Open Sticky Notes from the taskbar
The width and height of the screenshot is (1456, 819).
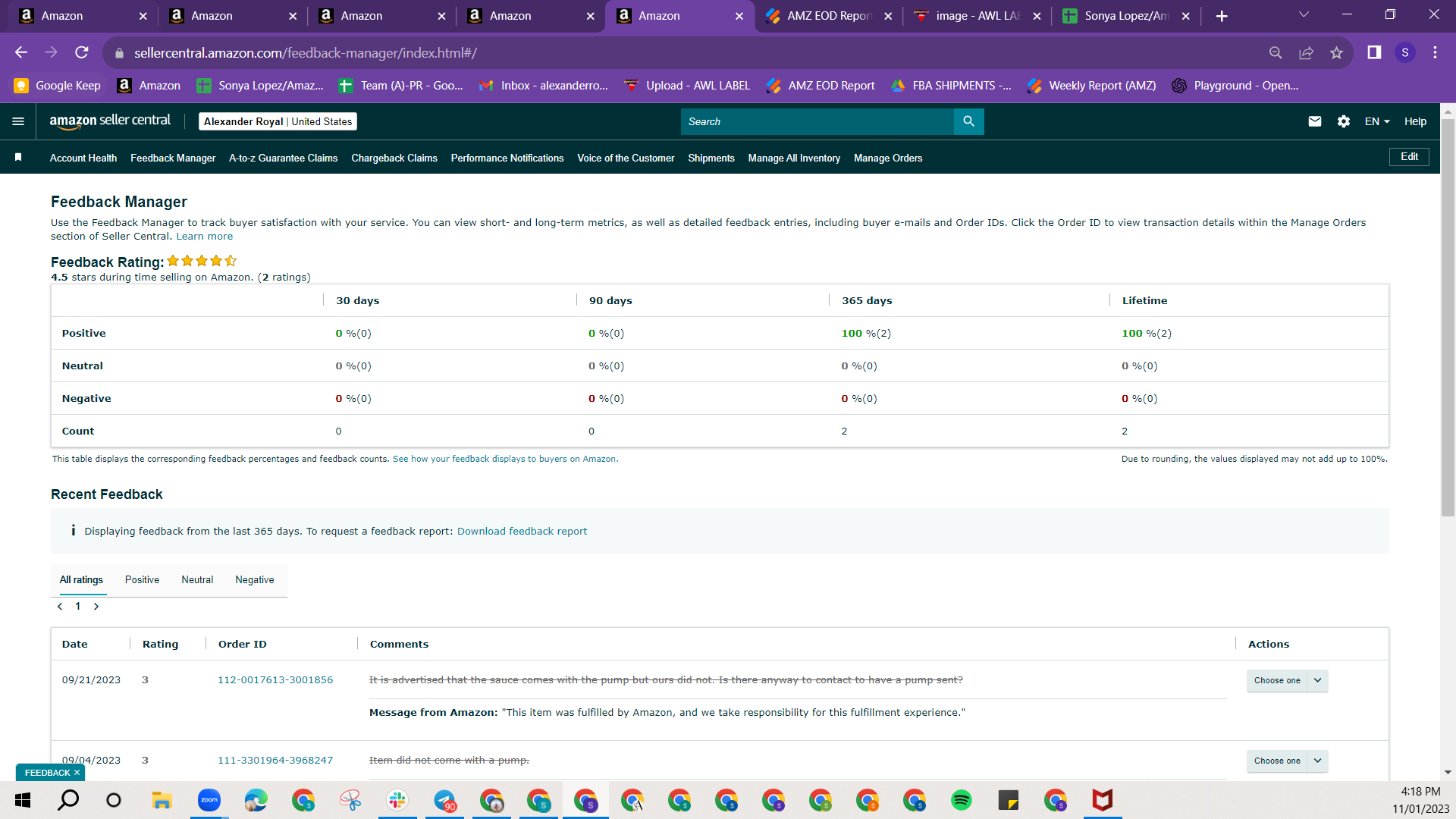pyautogui.click(x=1009, y=800)
